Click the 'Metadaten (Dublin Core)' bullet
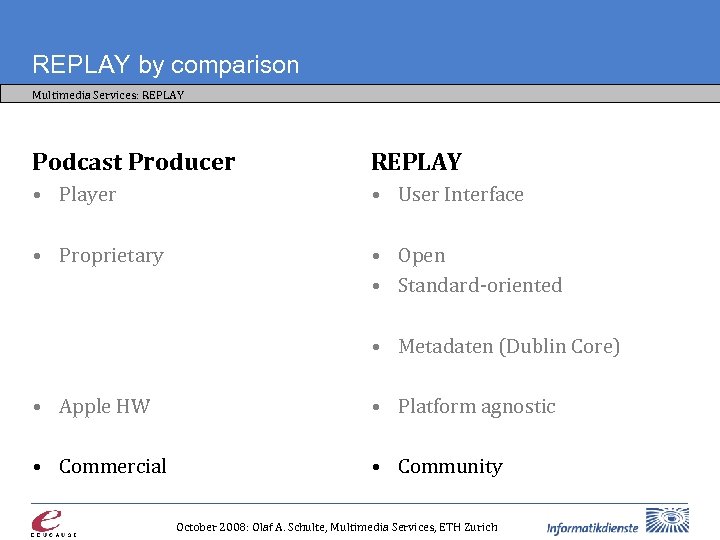The image size is (720, 540). pos(509,346)
